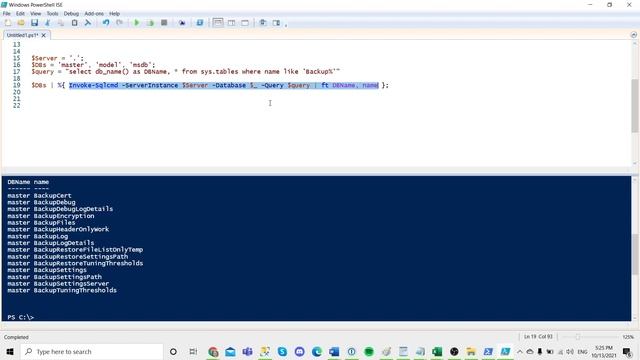640x360 pixels.
Task: Open Mail app from the taskbar
Action: tap(230, 351)
